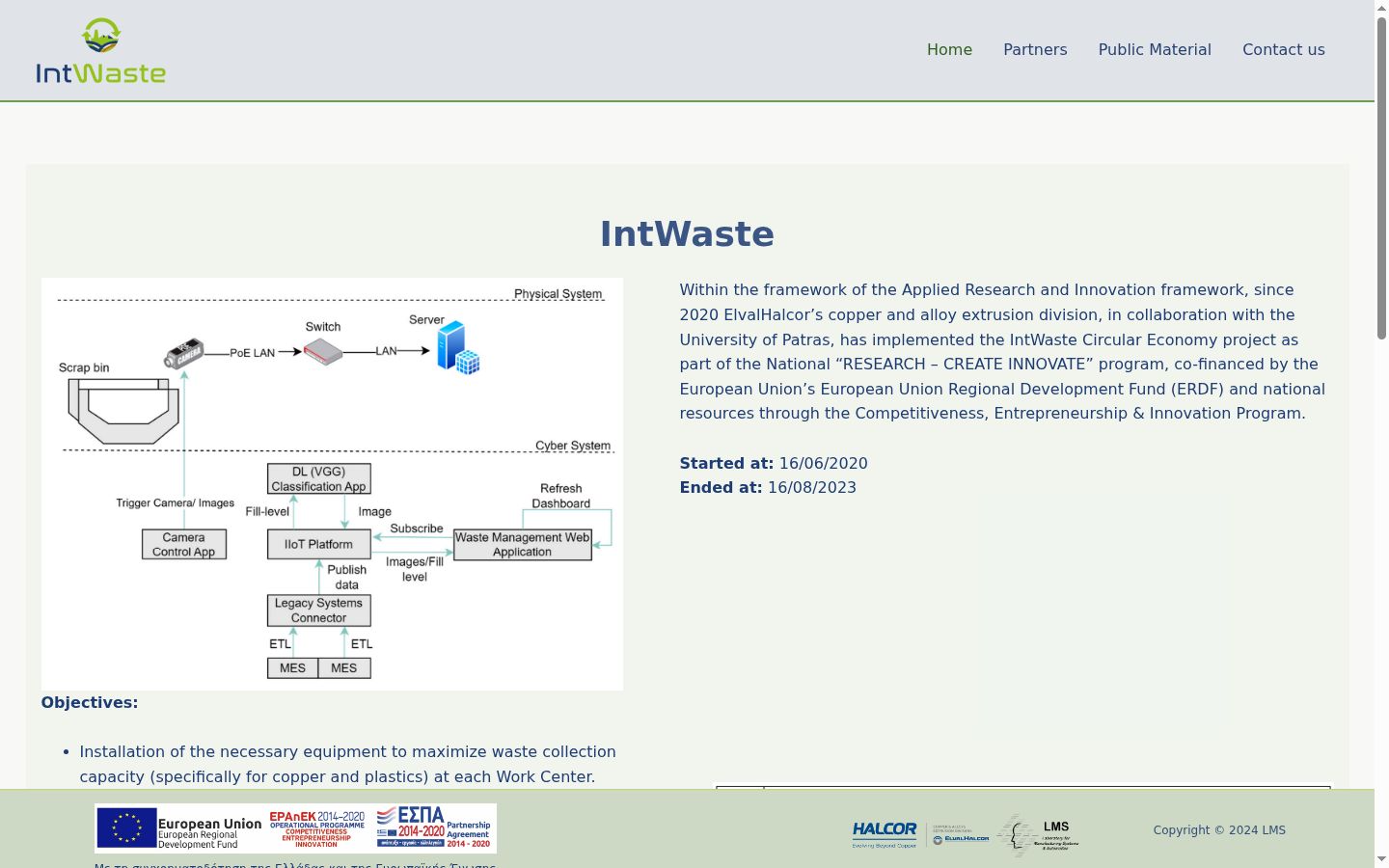The width and height of the screenshot is (1389, 868).
Task: Click the IntWaste logo in the header
Action: tap(101, 50)
